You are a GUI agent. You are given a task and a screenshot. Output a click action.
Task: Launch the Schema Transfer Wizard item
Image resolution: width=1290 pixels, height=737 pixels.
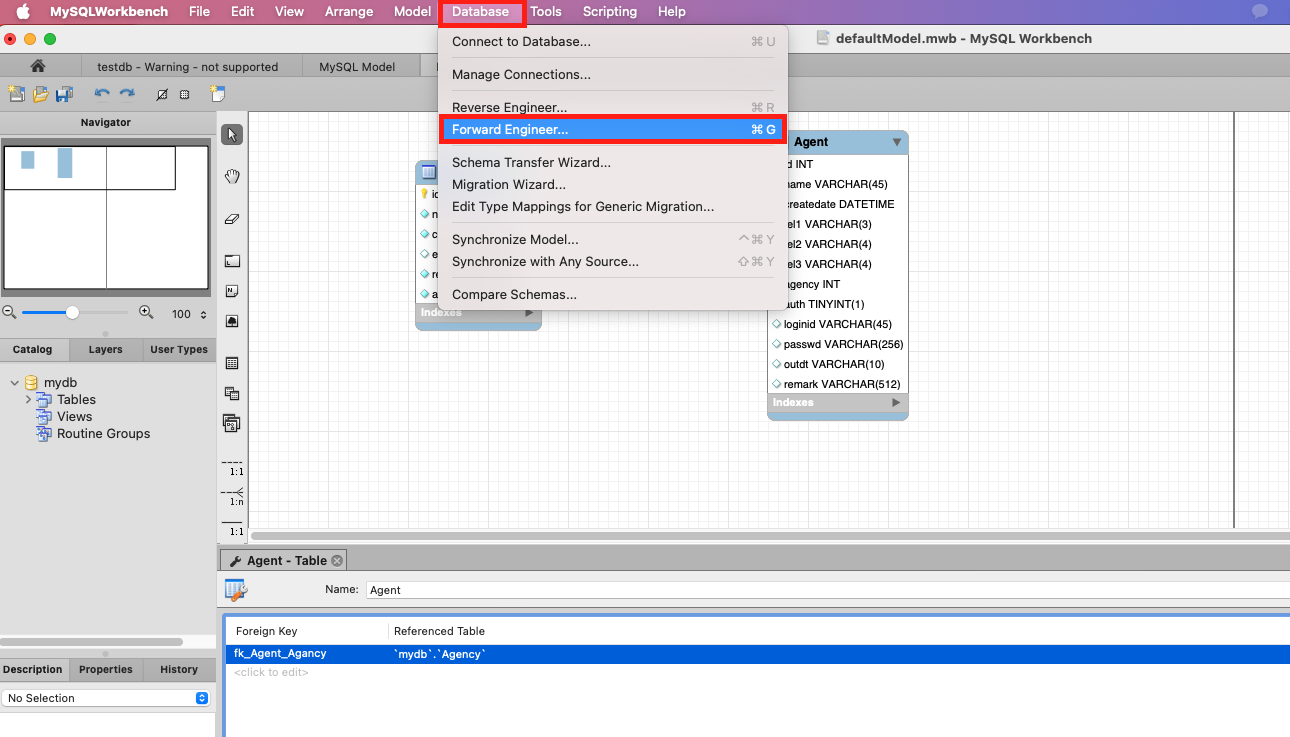click(613, 162)
